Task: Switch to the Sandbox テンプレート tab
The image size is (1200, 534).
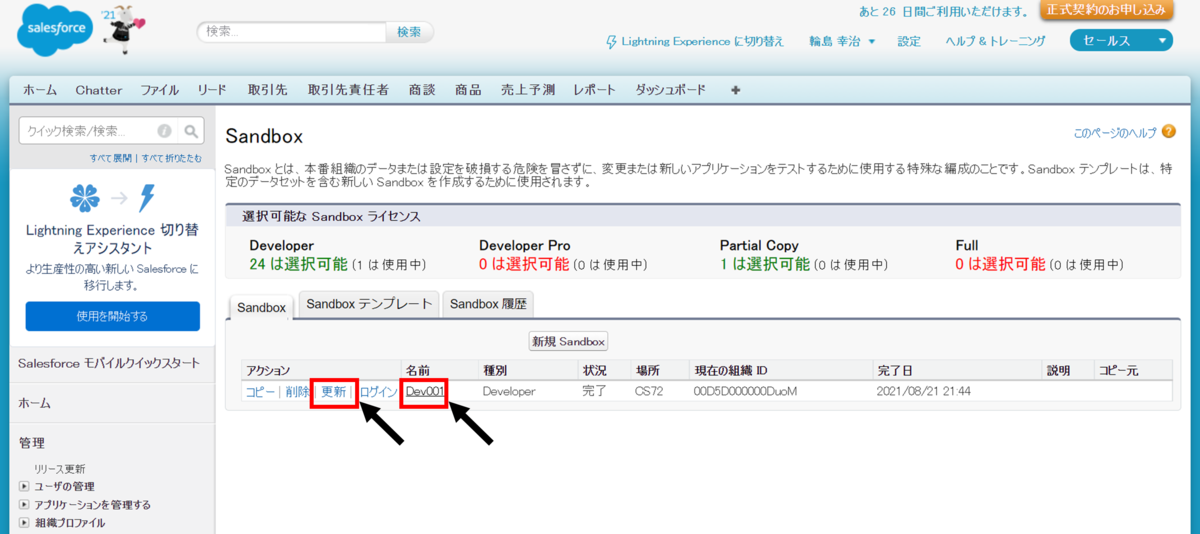Action: click(369, 304)
